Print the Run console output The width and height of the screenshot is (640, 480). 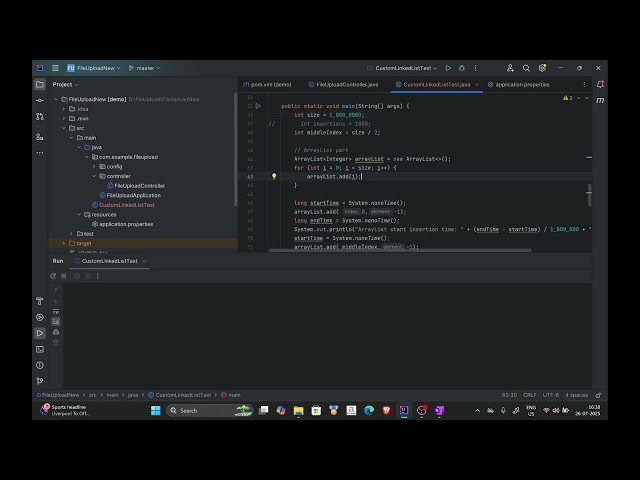56,332
